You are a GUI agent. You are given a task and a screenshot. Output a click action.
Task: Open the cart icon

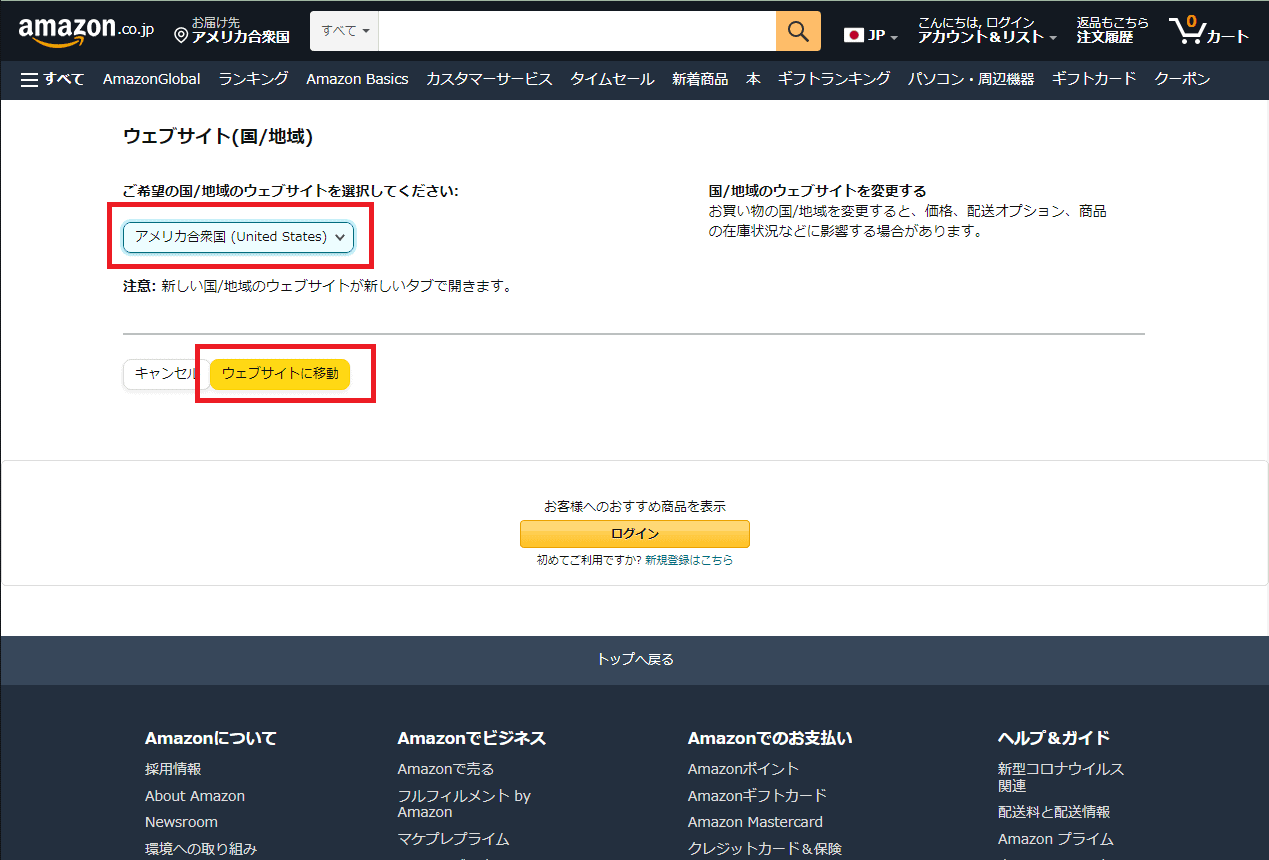[x=1209, y=31]
